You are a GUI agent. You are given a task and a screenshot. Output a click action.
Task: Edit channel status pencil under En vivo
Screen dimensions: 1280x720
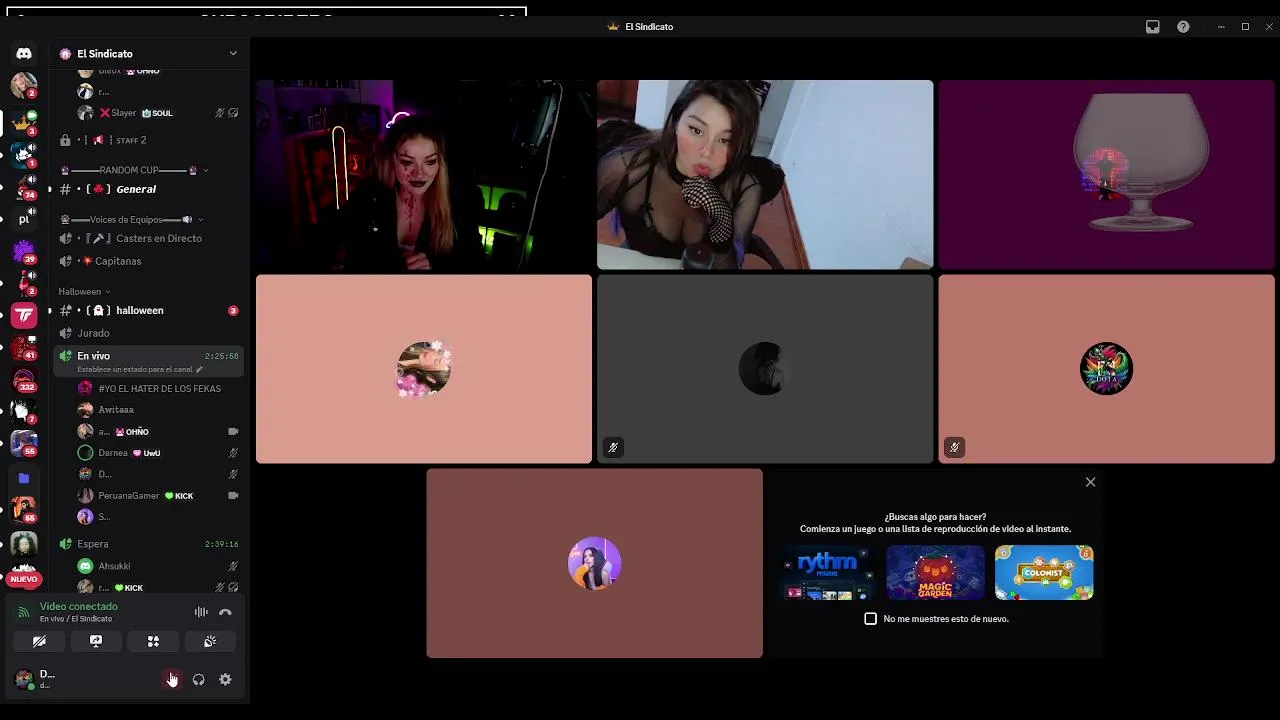[199, 369]
